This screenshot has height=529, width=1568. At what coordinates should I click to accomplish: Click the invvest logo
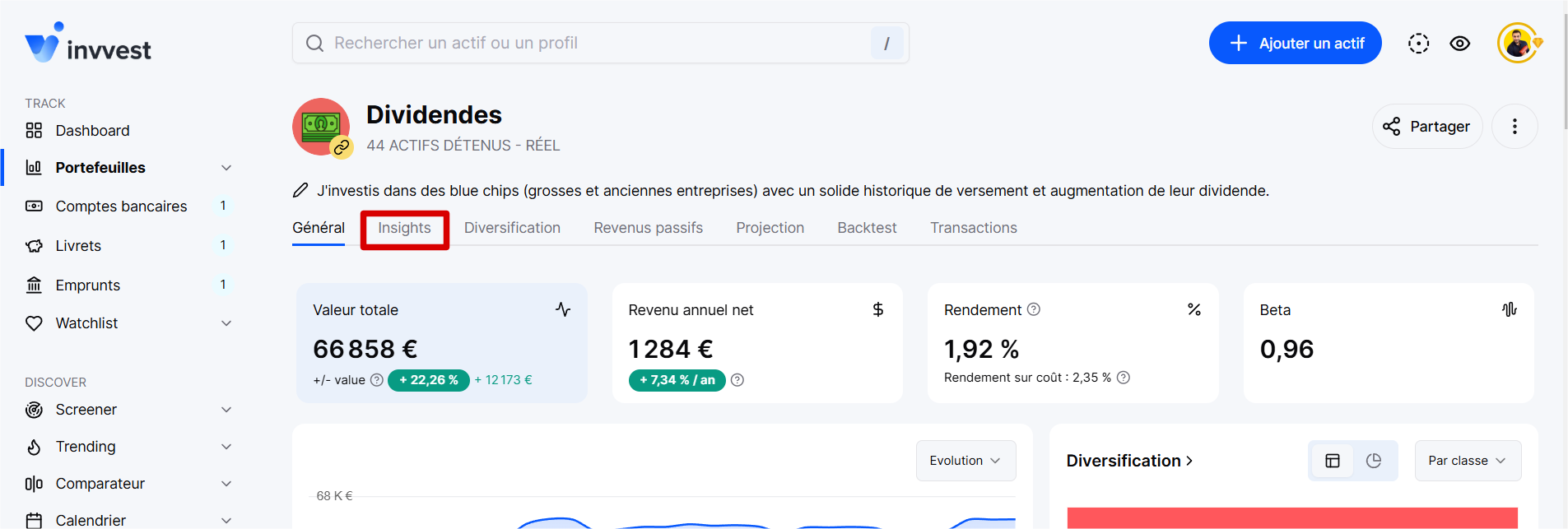[x=88, y=43]
